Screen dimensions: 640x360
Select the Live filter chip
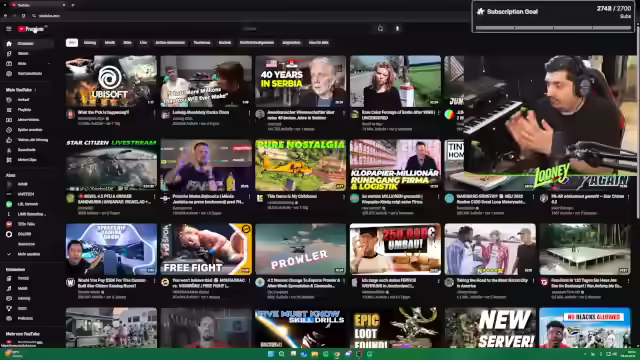[143, 42]
